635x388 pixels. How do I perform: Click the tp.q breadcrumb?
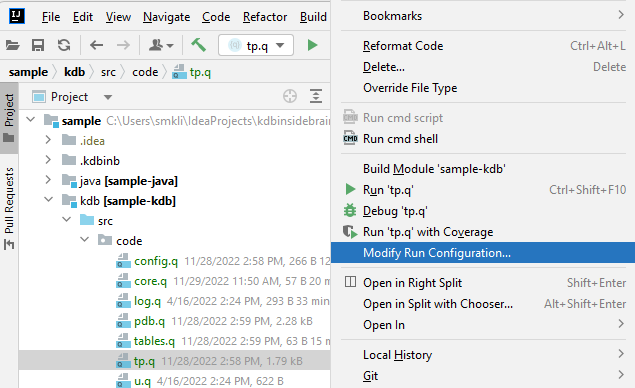(x=192, y=72)
